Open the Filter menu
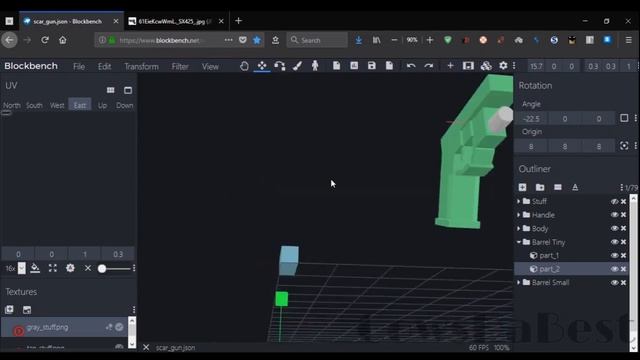 (180, 67)
